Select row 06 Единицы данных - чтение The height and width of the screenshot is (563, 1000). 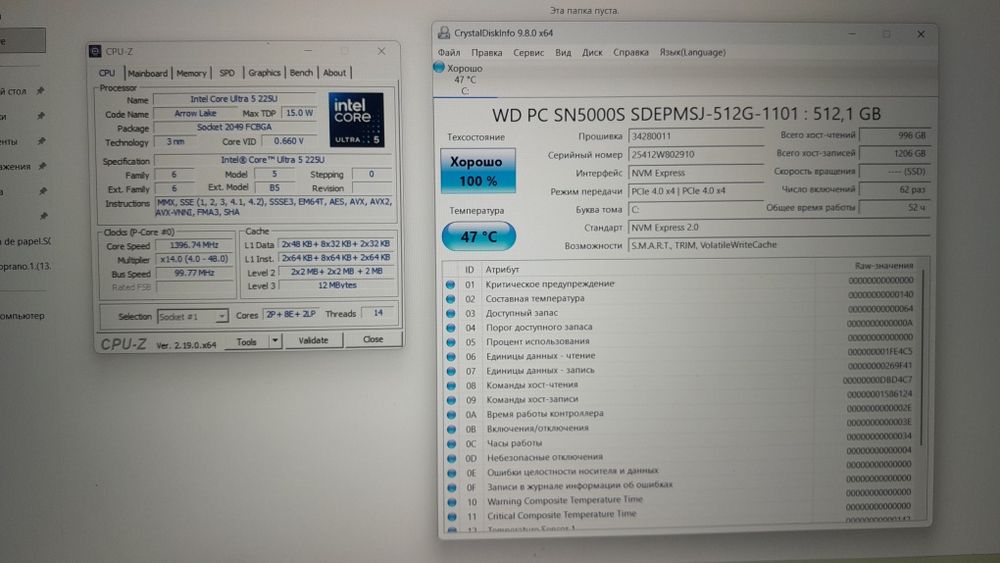point(680,355)
